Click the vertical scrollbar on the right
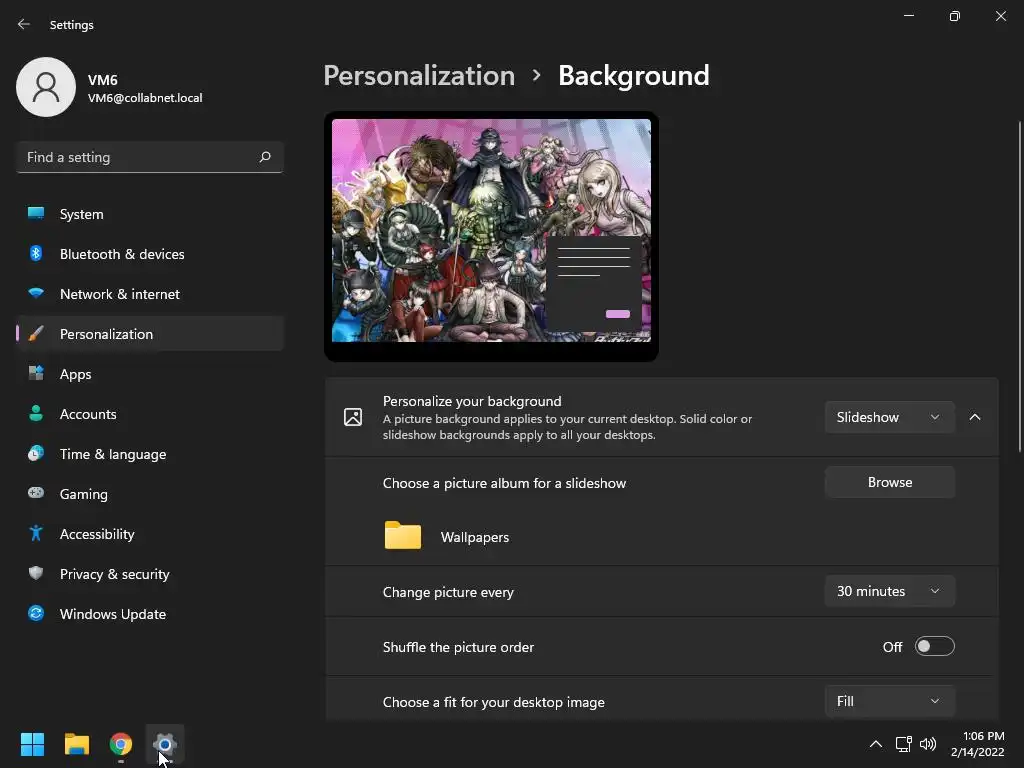 tap(1020, 286)
